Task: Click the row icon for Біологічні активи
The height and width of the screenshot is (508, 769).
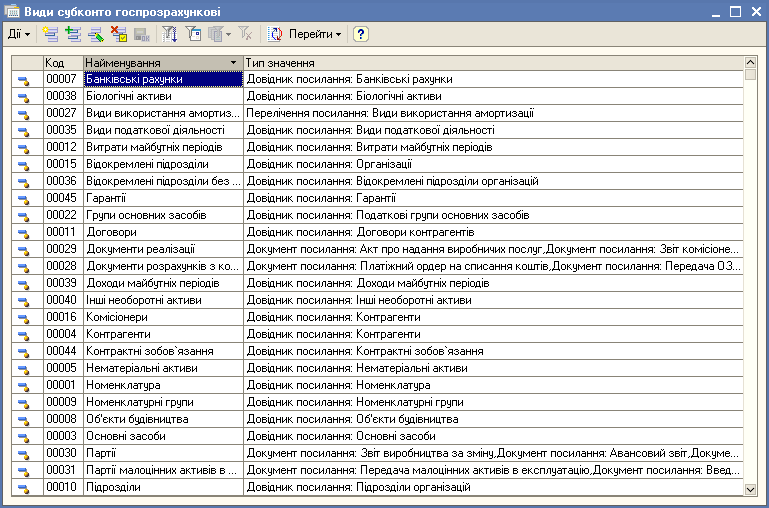Action: pos(24,97)
